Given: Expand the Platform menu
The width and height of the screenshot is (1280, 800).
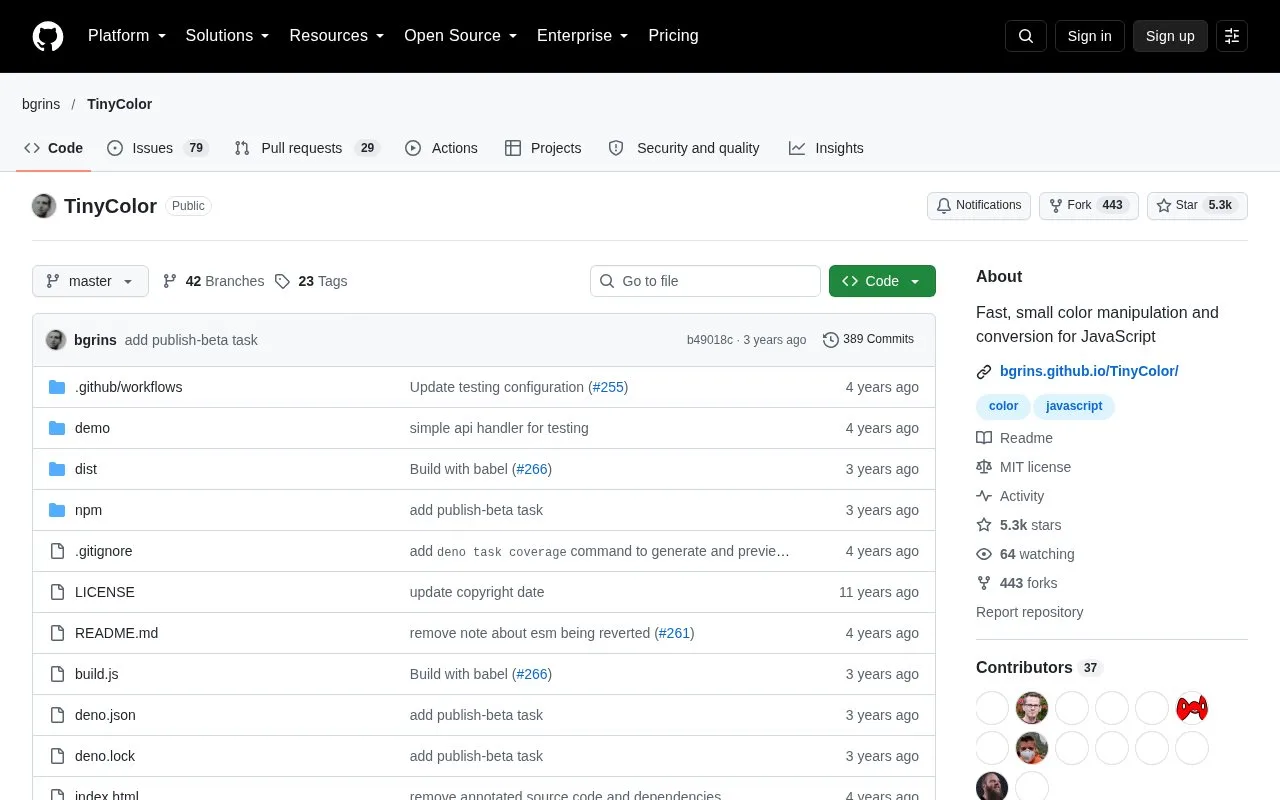Looking at the screenshot, I should (x=127, y=36).
